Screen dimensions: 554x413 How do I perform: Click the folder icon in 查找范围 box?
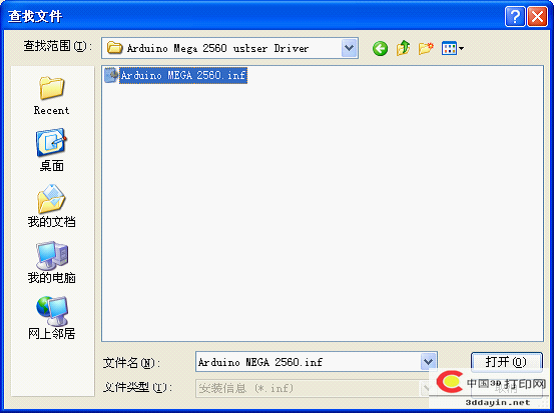point(114,48)
